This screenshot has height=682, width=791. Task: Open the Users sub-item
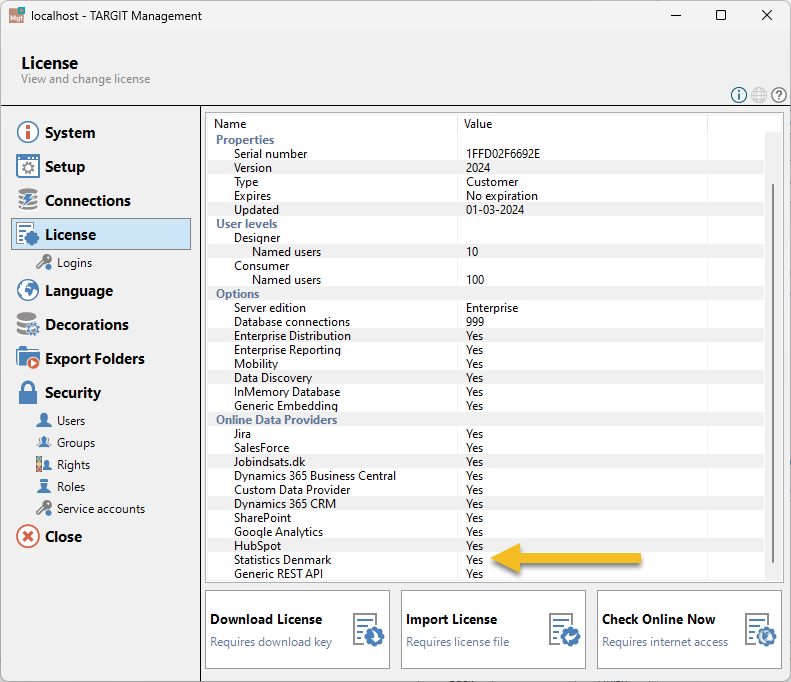pyautogui.click(x=71, y=421)
